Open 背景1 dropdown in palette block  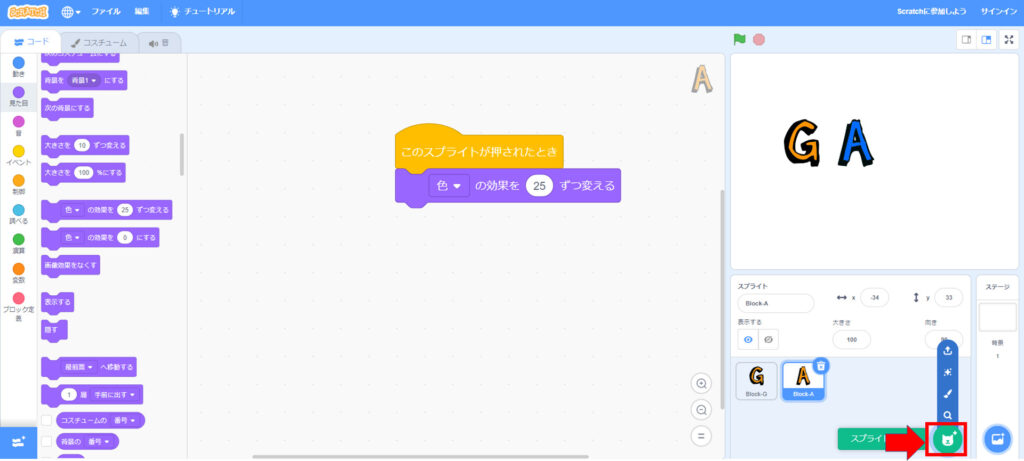point(84,80)
